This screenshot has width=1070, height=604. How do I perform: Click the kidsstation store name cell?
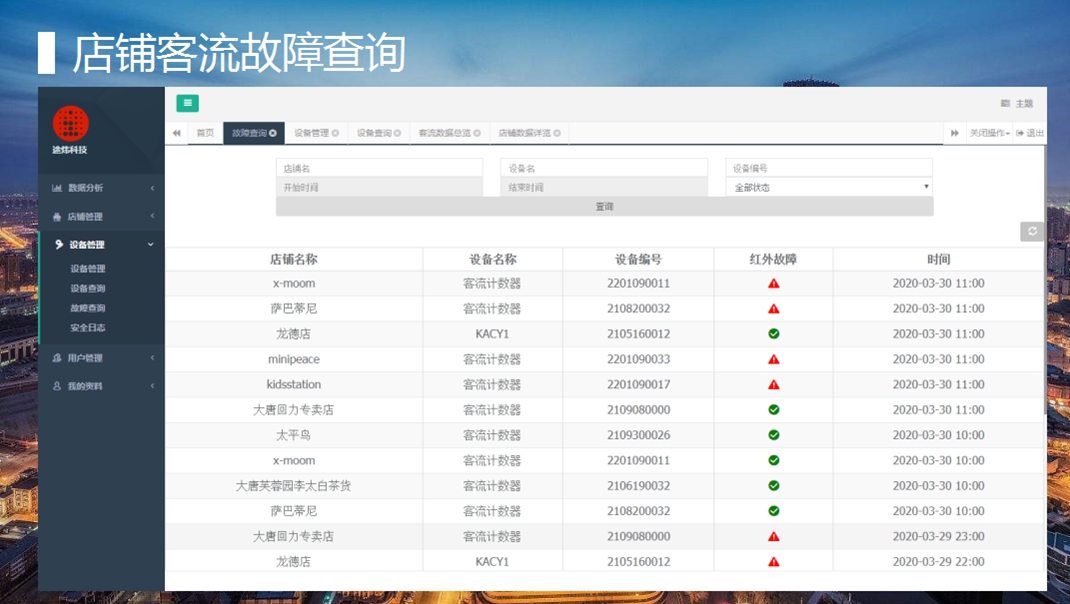point(293,384)
